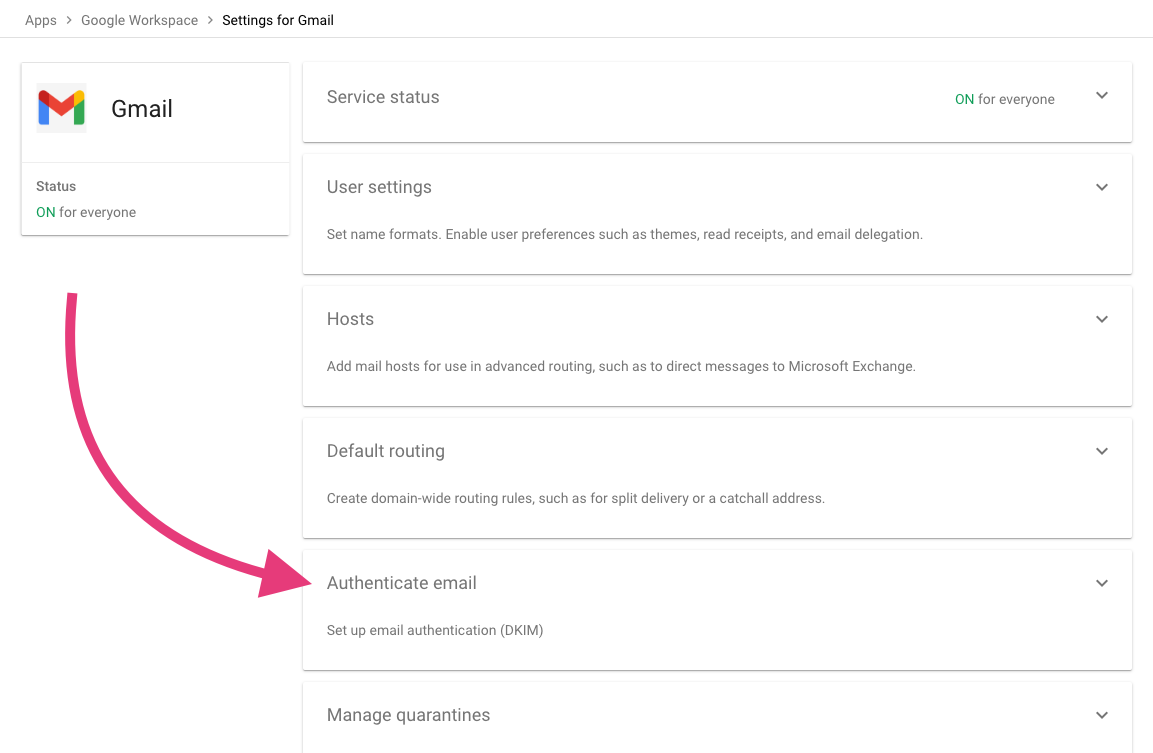Click the Set name formats description
Screen dimensions: 1153x753
click(x=624, y=235)
